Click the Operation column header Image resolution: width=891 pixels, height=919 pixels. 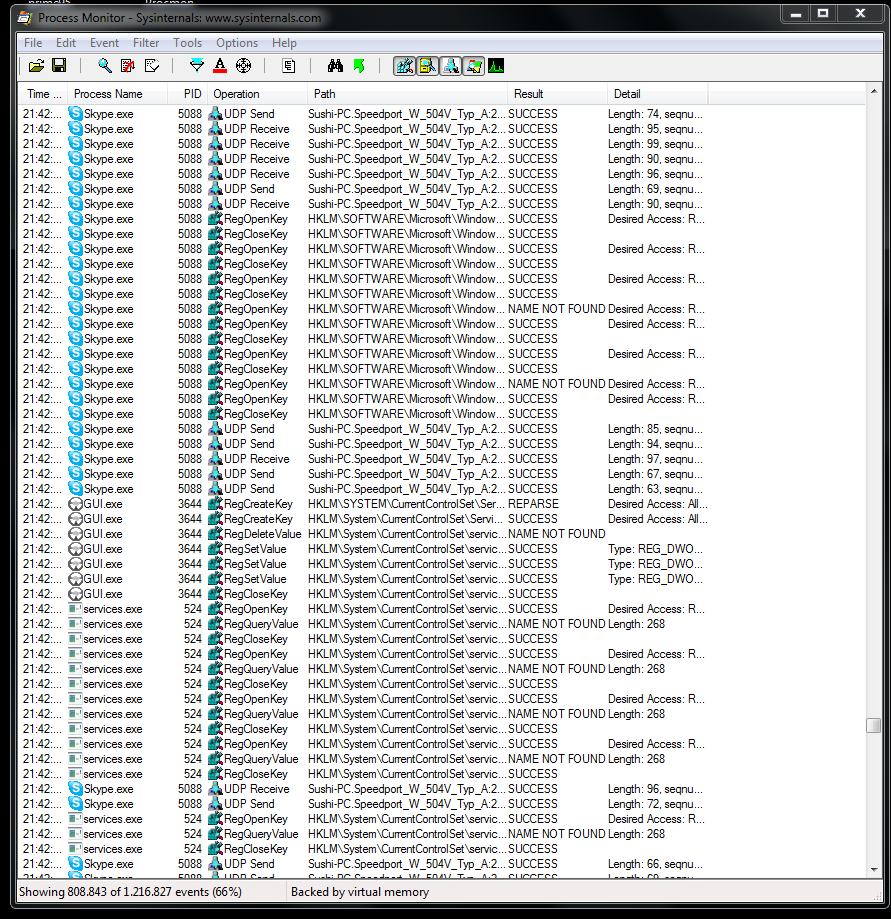point(257,94)
